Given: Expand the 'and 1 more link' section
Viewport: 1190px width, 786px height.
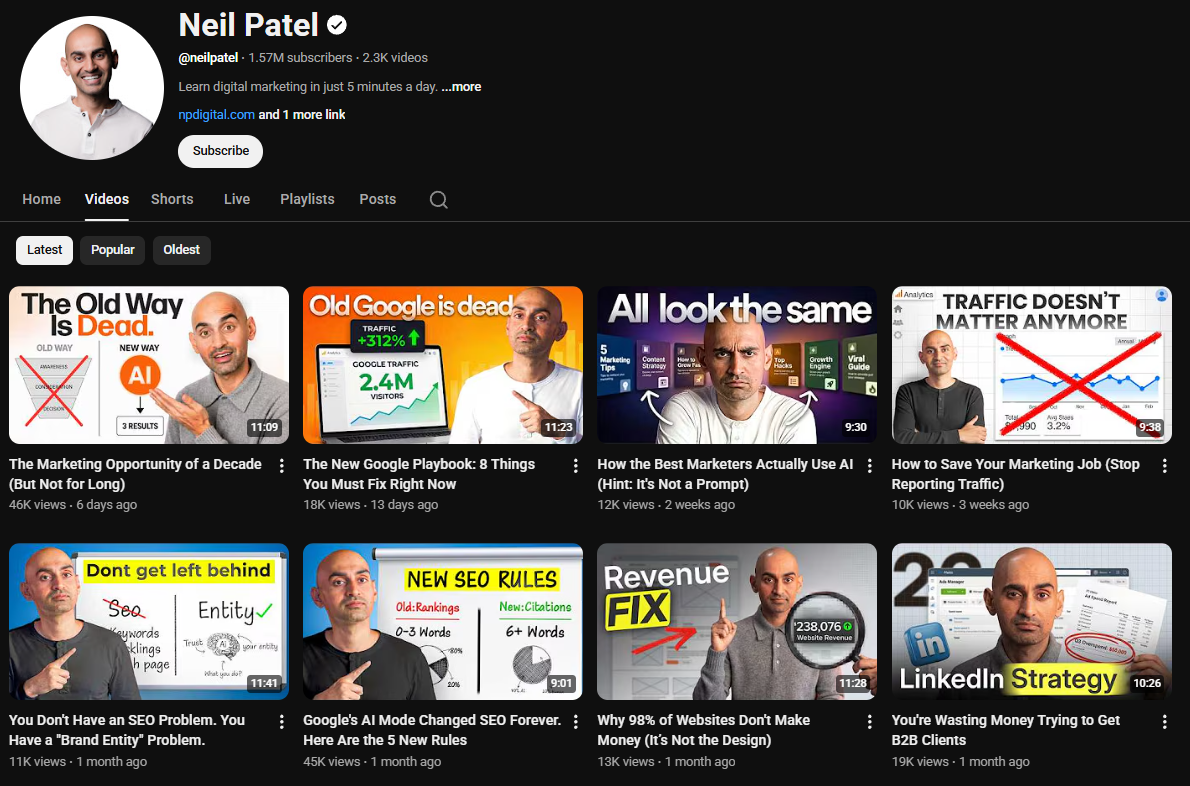Looking at the screenshot, I should [302, 114].
